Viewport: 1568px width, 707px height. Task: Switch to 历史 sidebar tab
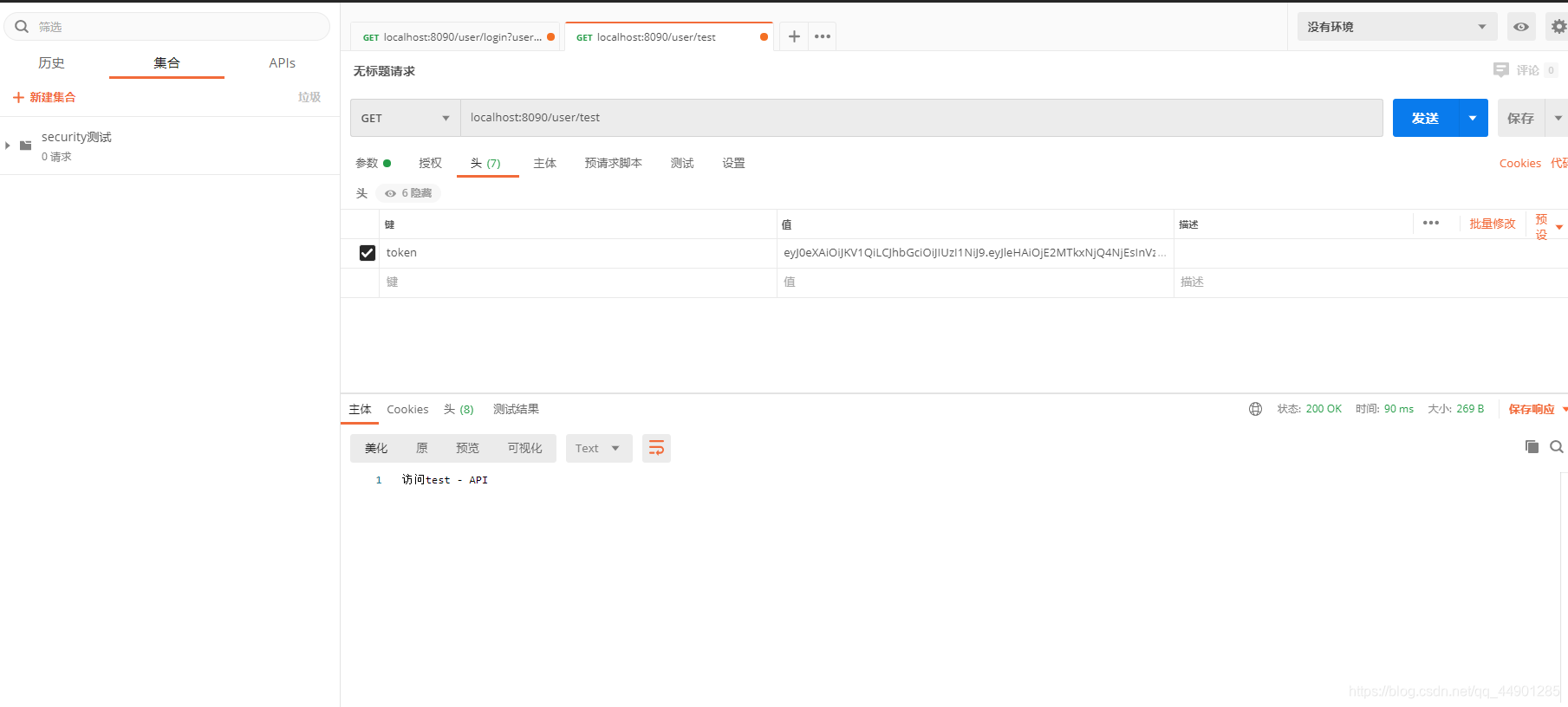pyautogui.click(x=51, y=62)
